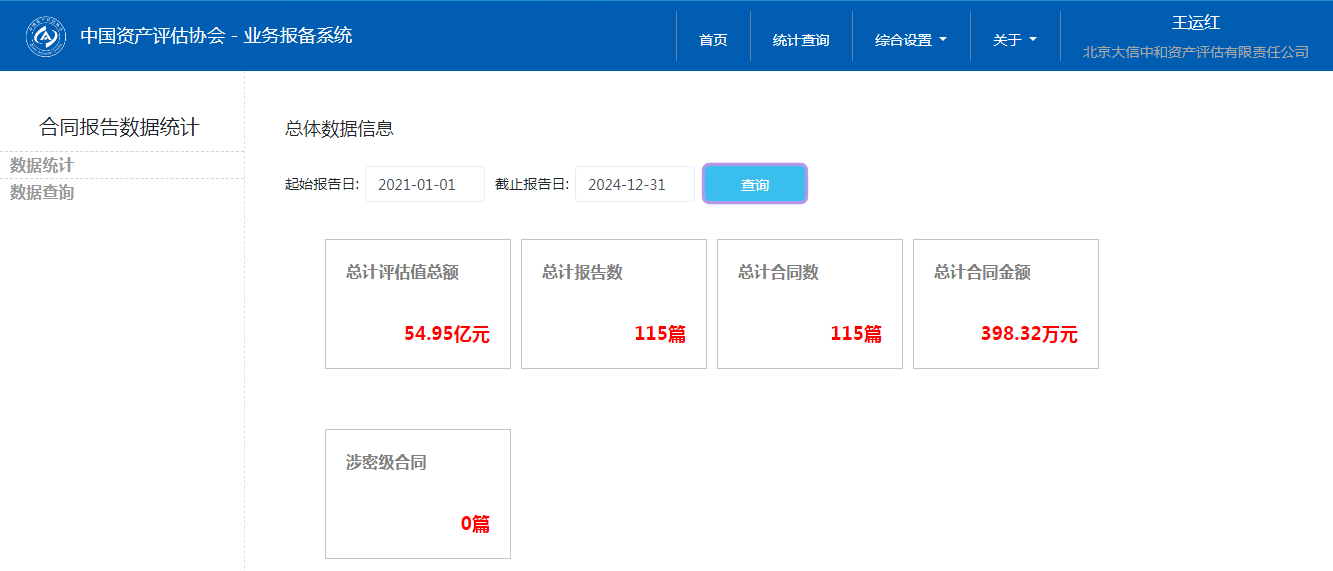The width and height of the screenshot is (1333, 571).
Task: Go to the 首页 menu item
Action: click(x=713, y=40)
